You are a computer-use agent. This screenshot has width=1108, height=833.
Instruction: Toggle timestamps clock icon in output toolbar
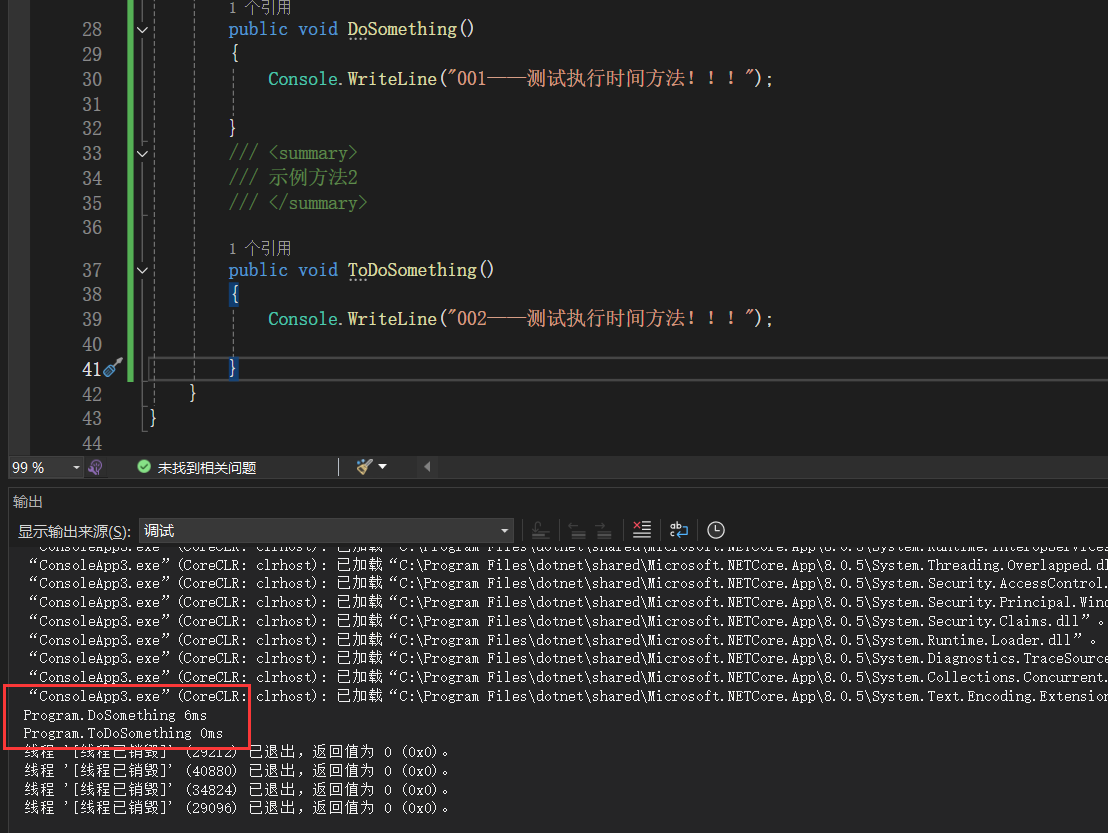coord(716,530)
